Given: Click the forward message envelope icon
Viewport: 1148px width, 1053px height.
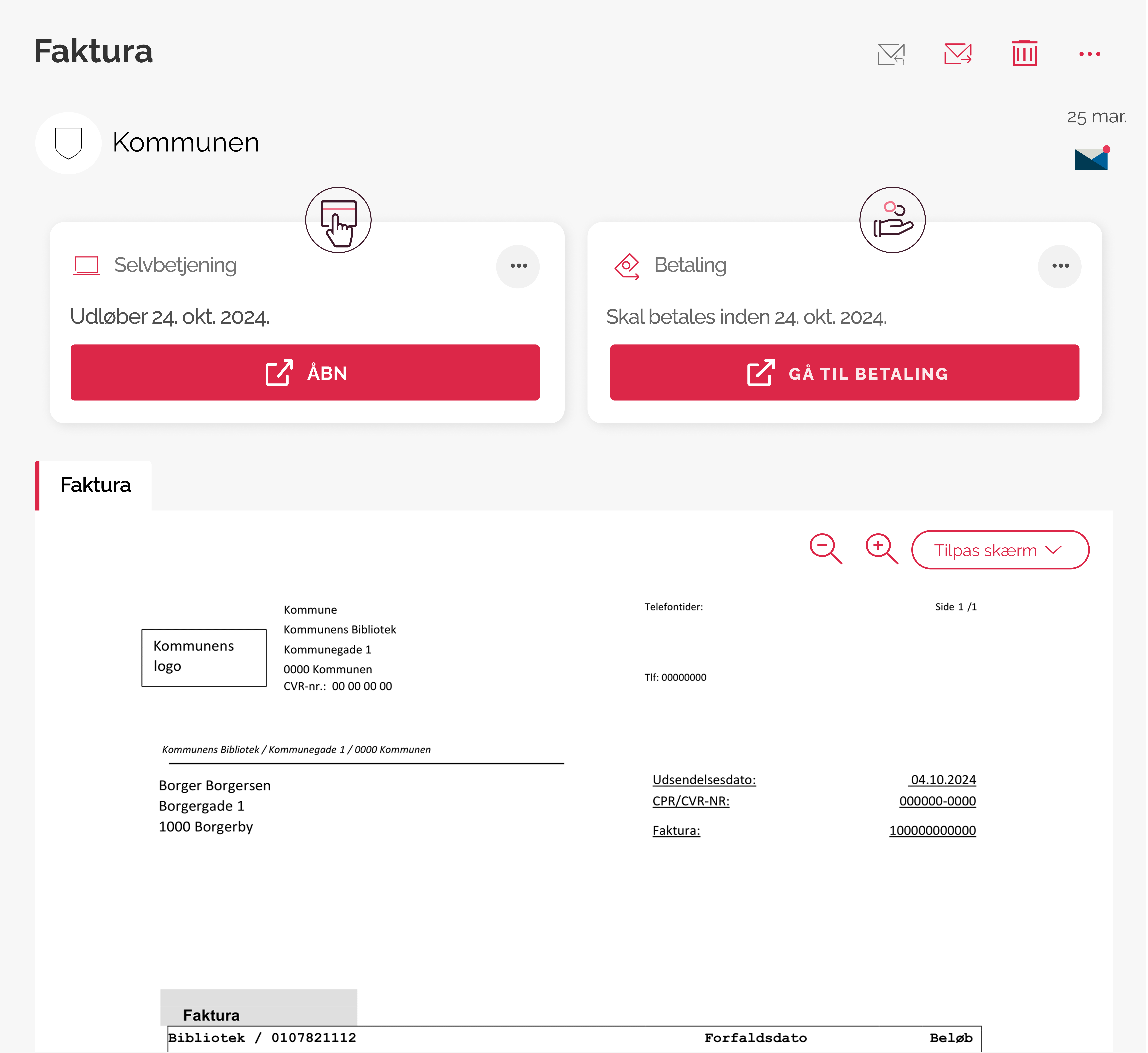Looking at the screenshot, I should click(x=958, y=54).
